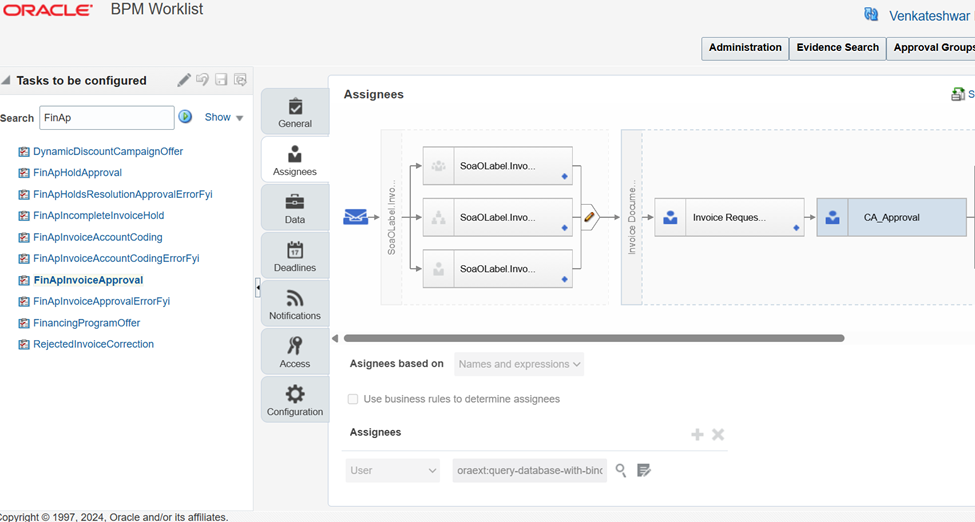Click the Evidence Search button
Screen dimensions: 975x522
pos(838,48)
